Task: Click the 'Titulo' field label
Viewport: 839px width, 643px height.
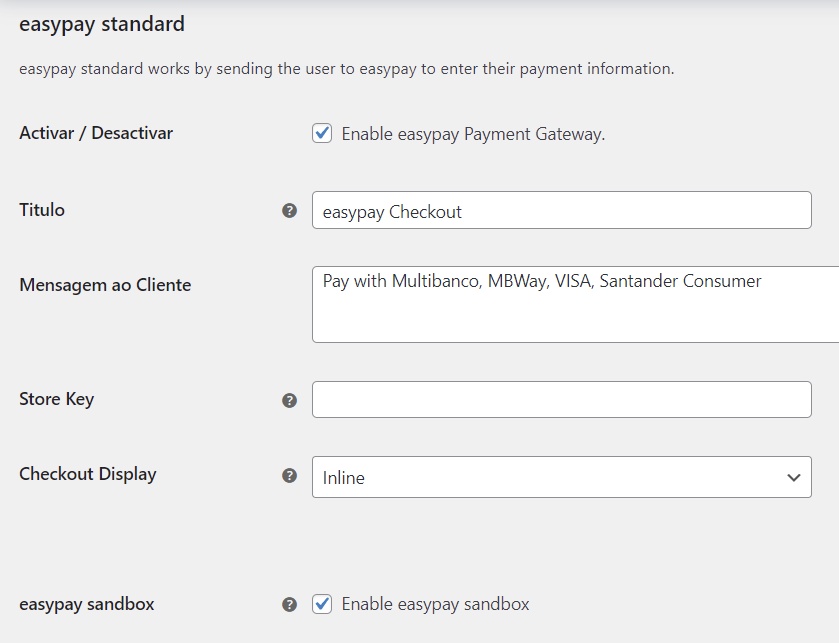Action: click(42, 210)
